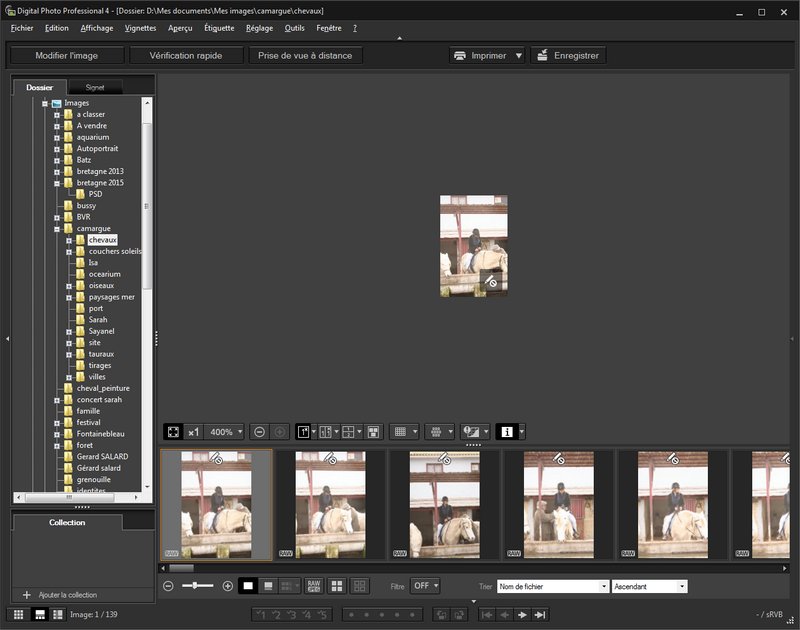Viewport: 800px width, 630px height.
Task: Open the info display options arrow
Action: click(521, 432)
